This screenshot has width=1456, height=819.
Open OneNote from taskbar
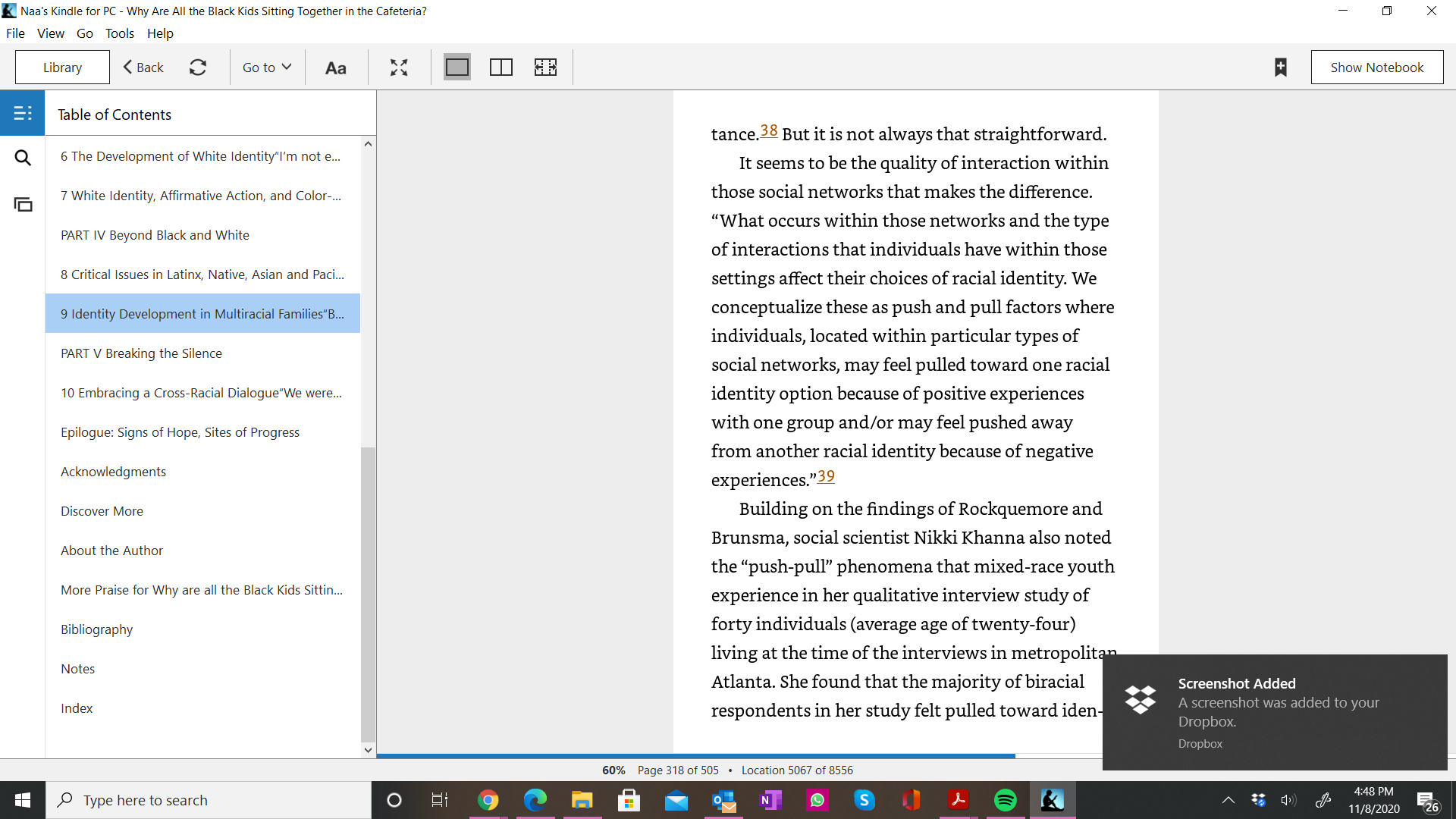[x=770, y=800]
